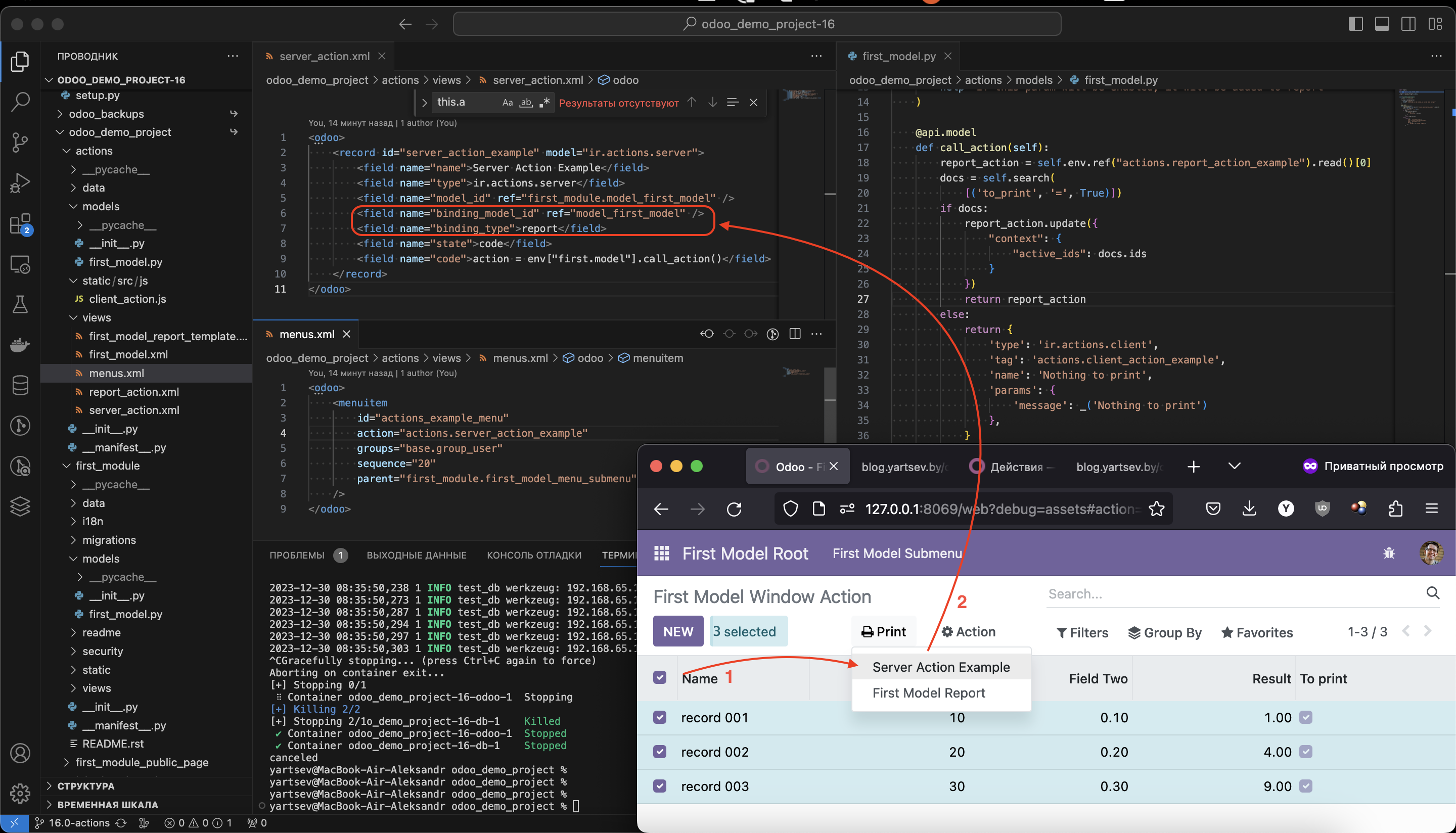Viewport: 1456px width, 833px height.
Task: Open the browser list-all-tabs chevron
Action: click(1234, 466)
